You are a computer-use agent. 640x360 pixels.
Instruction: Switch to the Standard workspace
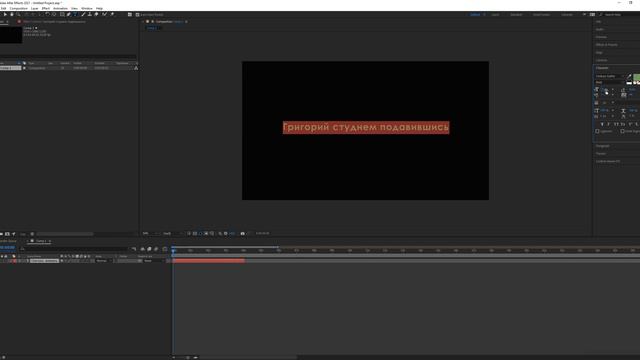(516, 15)
